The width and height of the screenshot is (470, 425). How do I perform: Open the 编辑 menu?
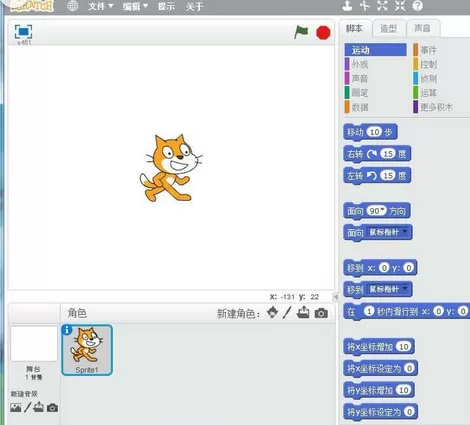[x=135, y=6]
